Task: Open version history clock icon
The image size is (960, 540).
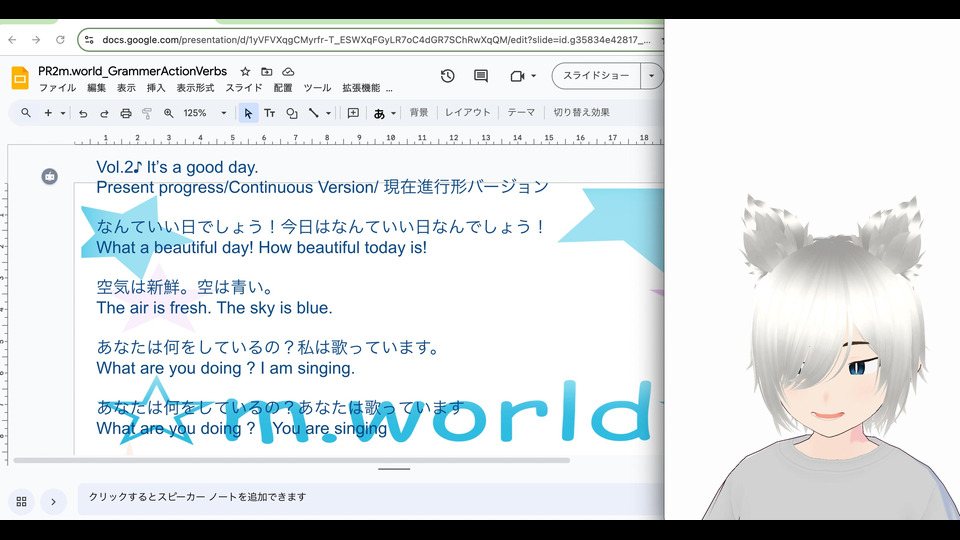Action: [448, 76]
